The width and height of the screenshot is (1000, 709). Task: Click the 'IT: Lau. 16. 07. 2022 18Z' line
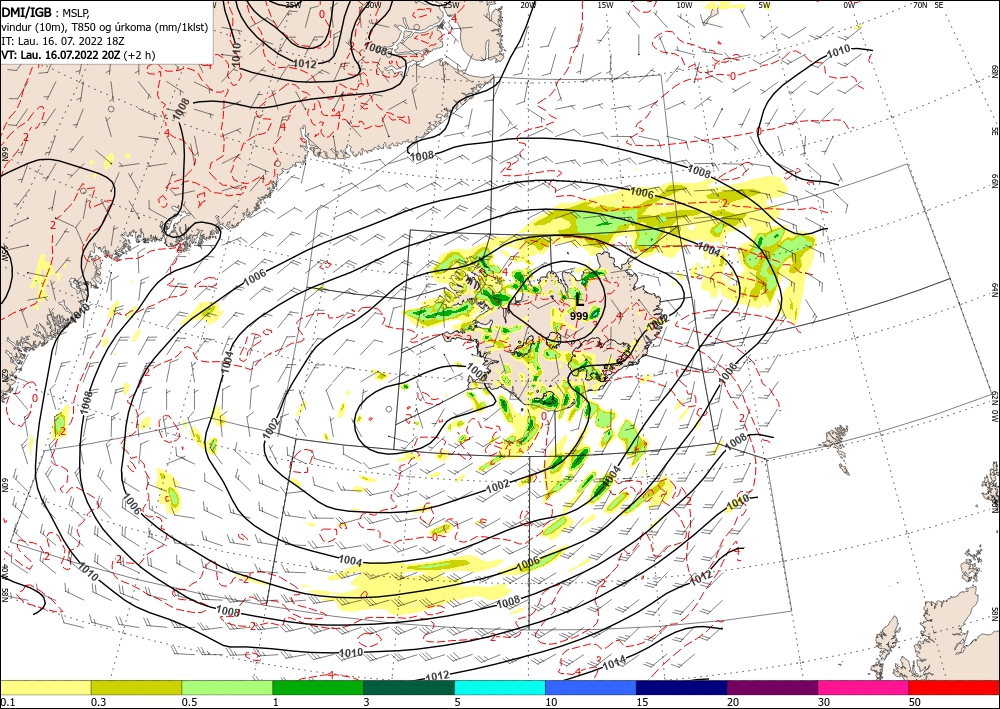[x=62, y=41]
